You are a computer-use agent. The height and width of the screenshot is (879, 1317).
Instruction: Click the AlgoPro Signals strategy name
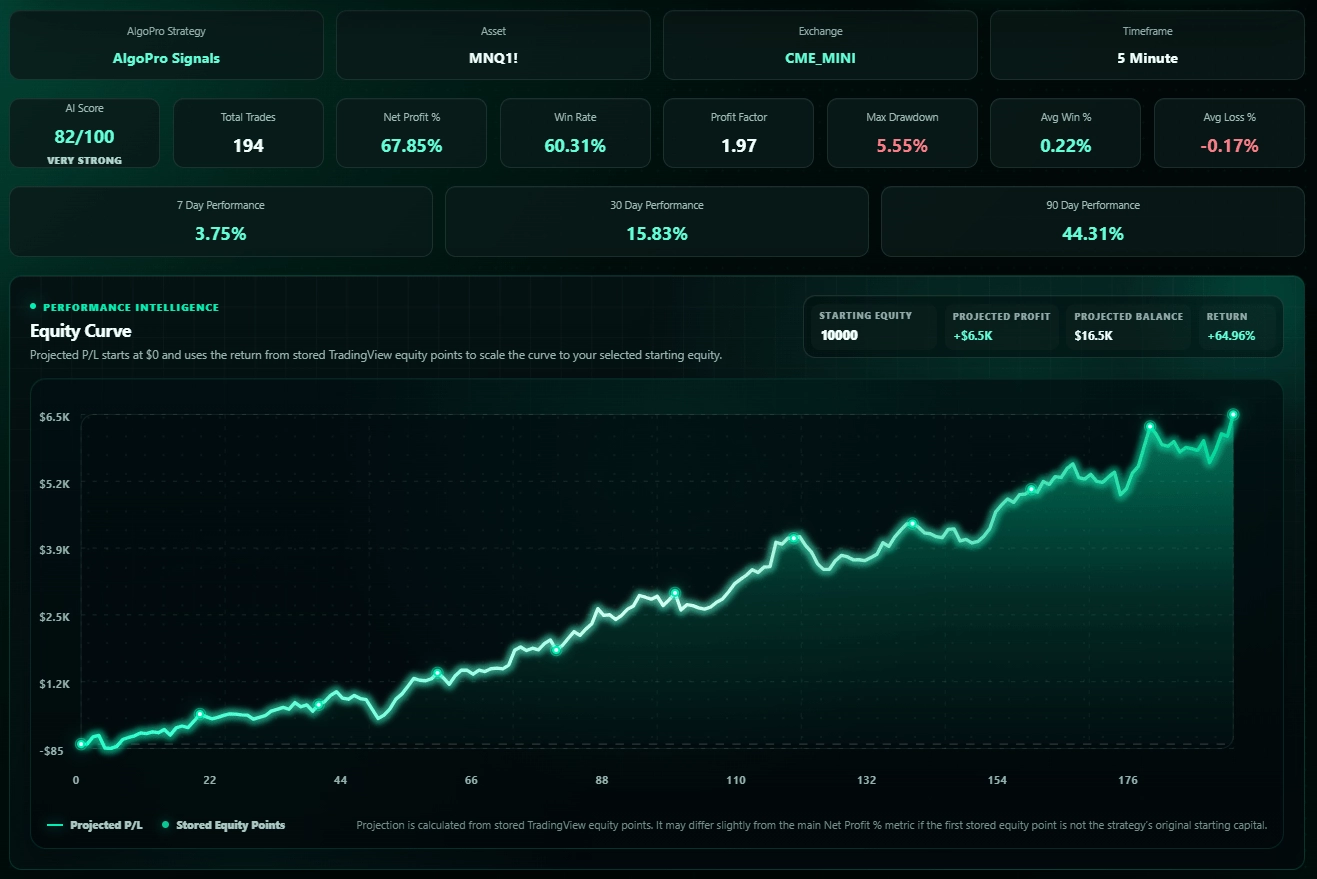pos(167,58)
